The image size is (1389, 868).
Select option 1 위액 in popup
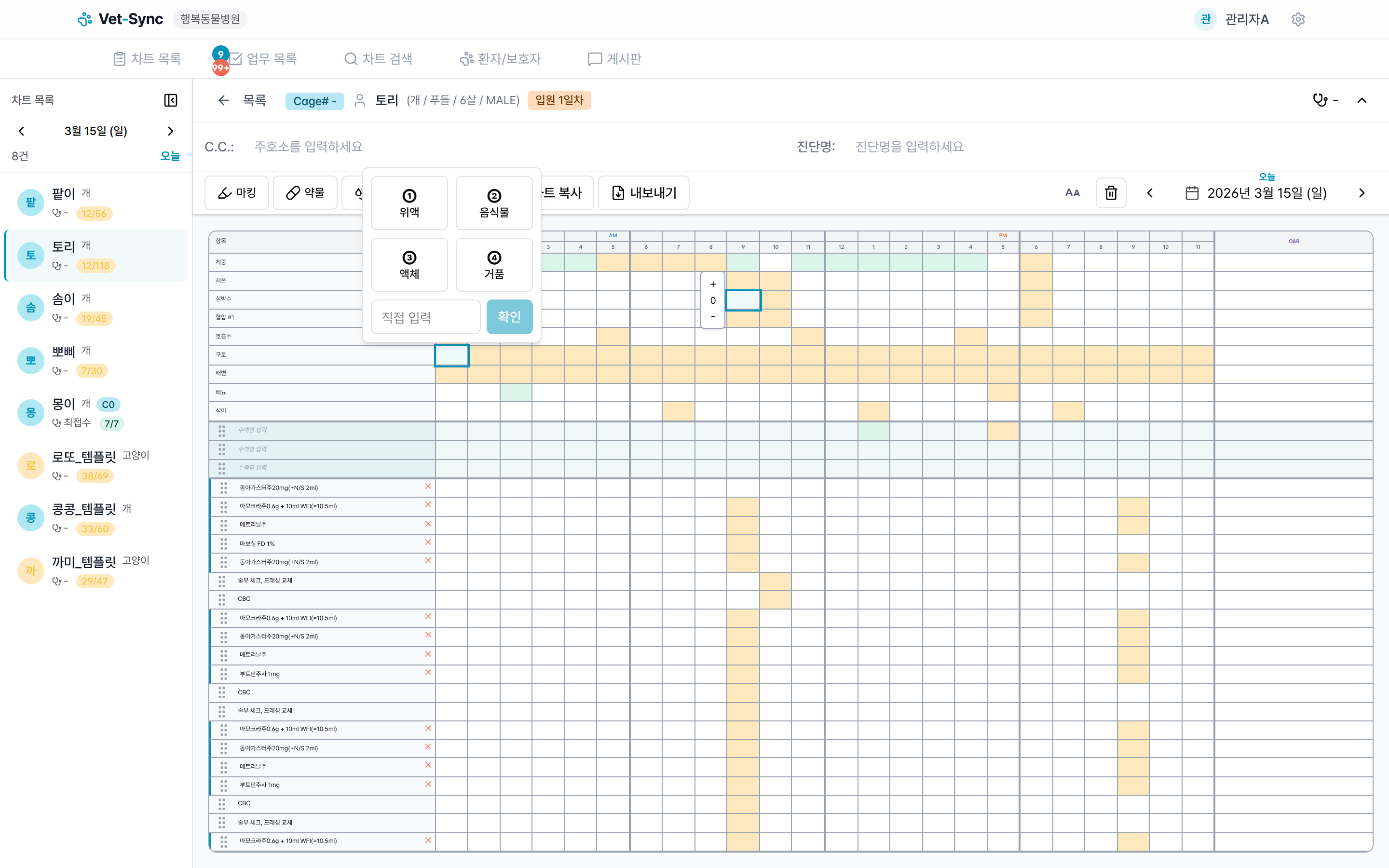point(409,203)
